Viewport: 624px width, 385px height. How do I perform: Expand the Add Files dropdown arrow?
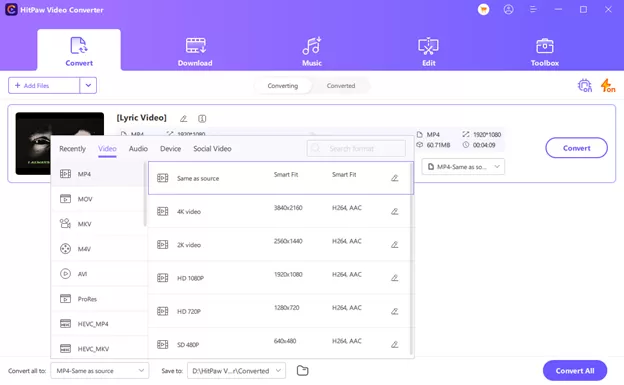pyautogui.click(x=88, y=86)
